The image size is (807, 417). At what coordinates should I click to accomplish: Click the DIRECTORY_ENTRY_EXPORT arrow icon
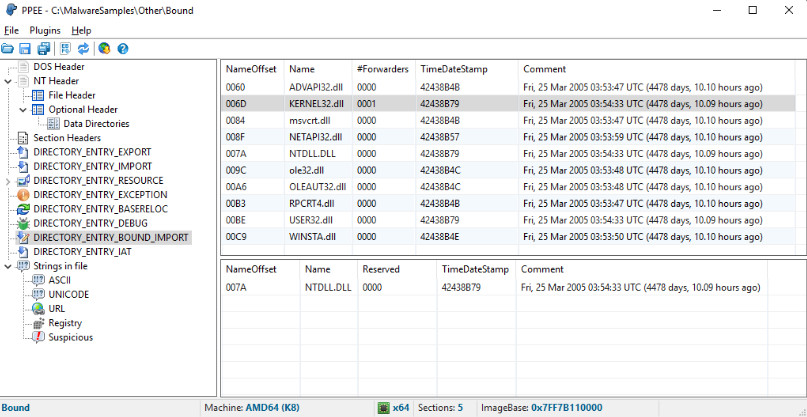point(23,152)
